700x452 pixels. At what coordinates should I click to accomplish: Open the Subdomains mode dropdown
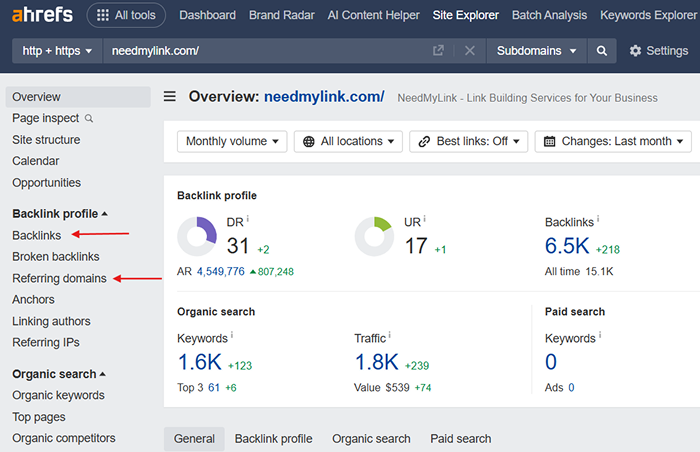click(x=536, y=51)
